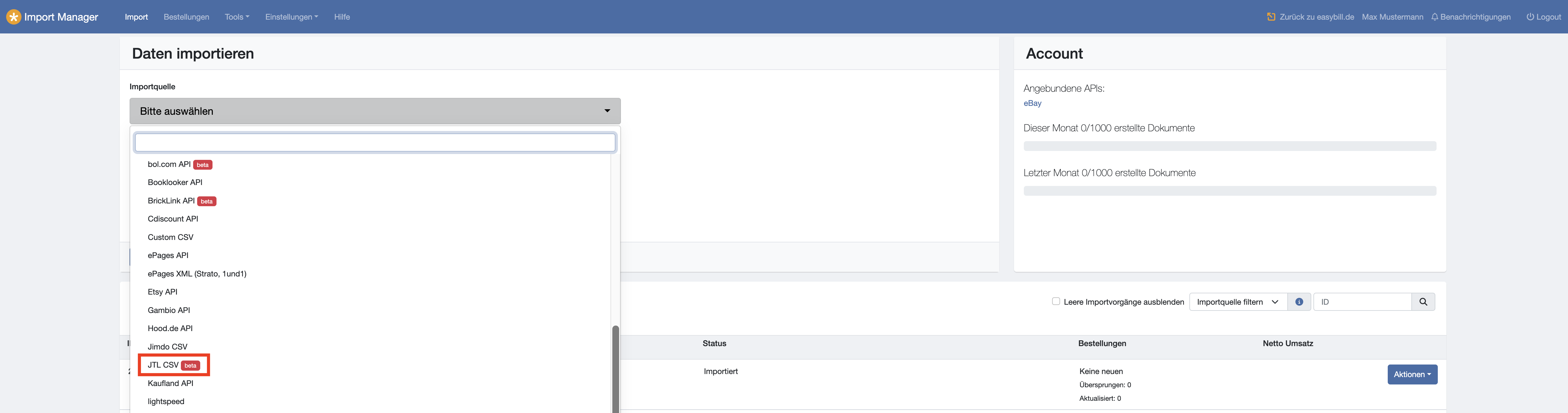Viewport: 1568px width, 413px height.
Task: Click the bell icon for Benachrichtigungen
Action: [1435, 17]
